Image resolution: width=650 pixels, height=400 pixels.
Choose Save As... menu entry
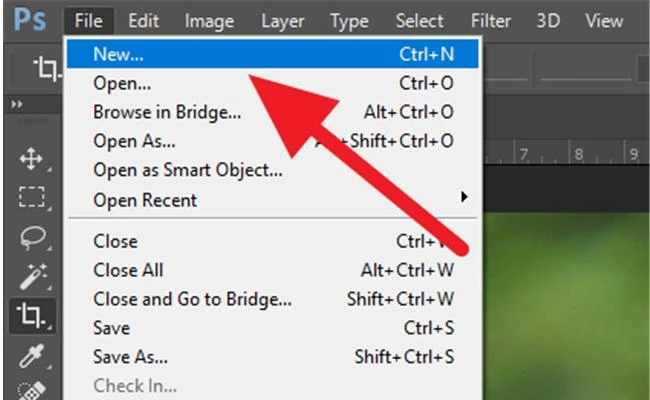pos(130,357)
